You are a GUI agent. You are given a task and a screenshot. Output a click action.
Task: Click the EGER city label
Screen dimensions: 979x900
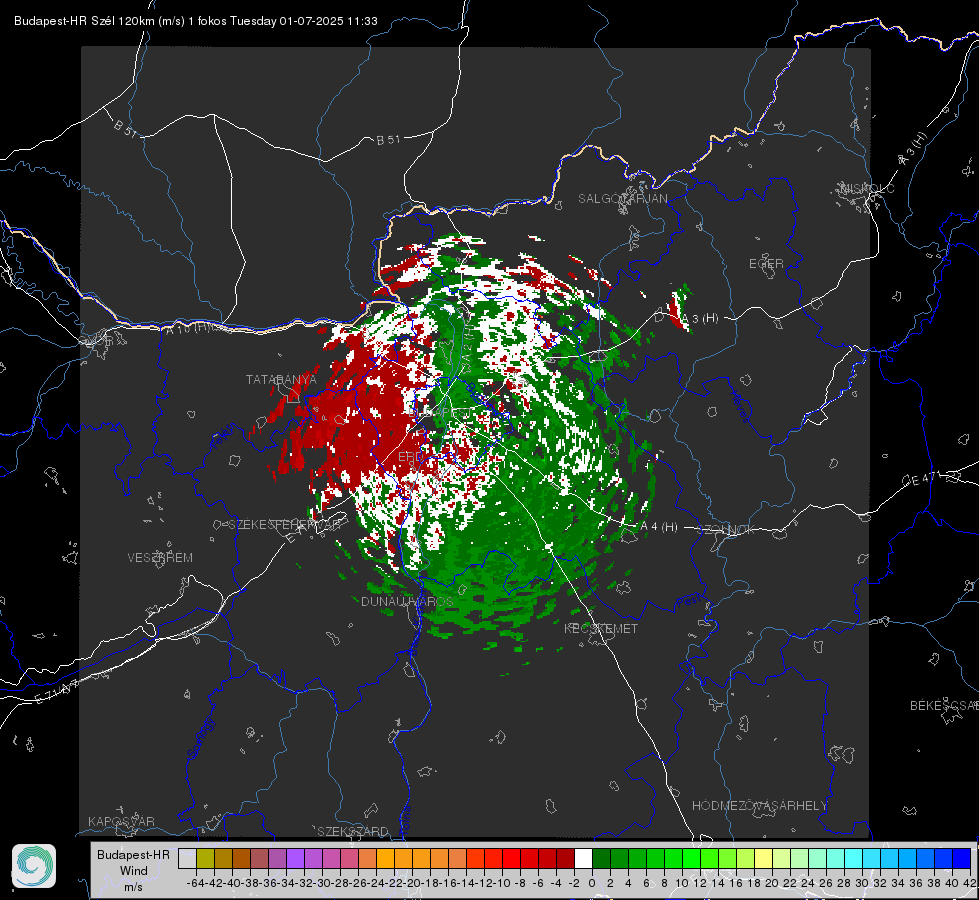click(766, 264)
